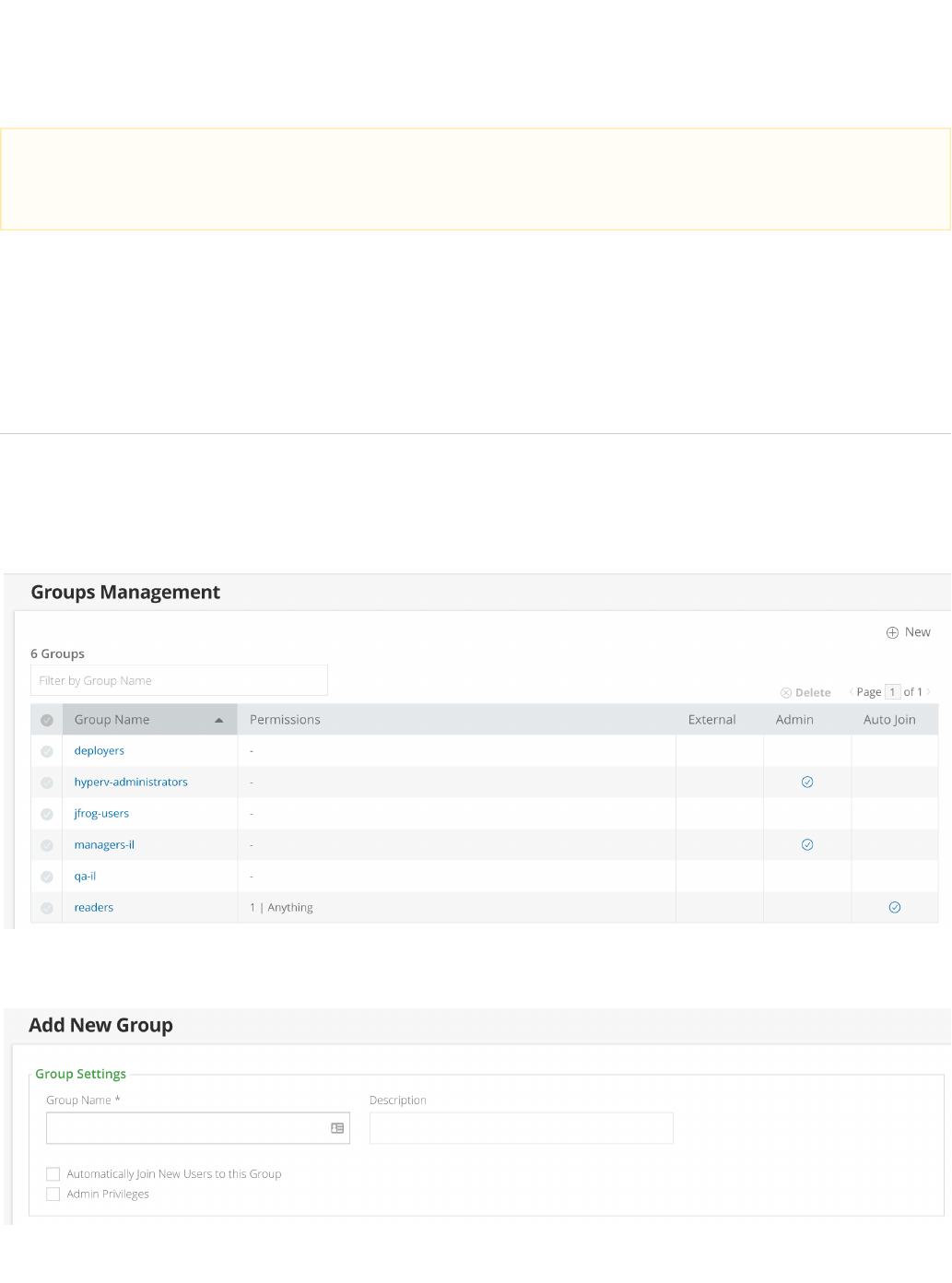Go to previous page chevron
This screenshot has height=1283, width=952.
pos(851,692)
